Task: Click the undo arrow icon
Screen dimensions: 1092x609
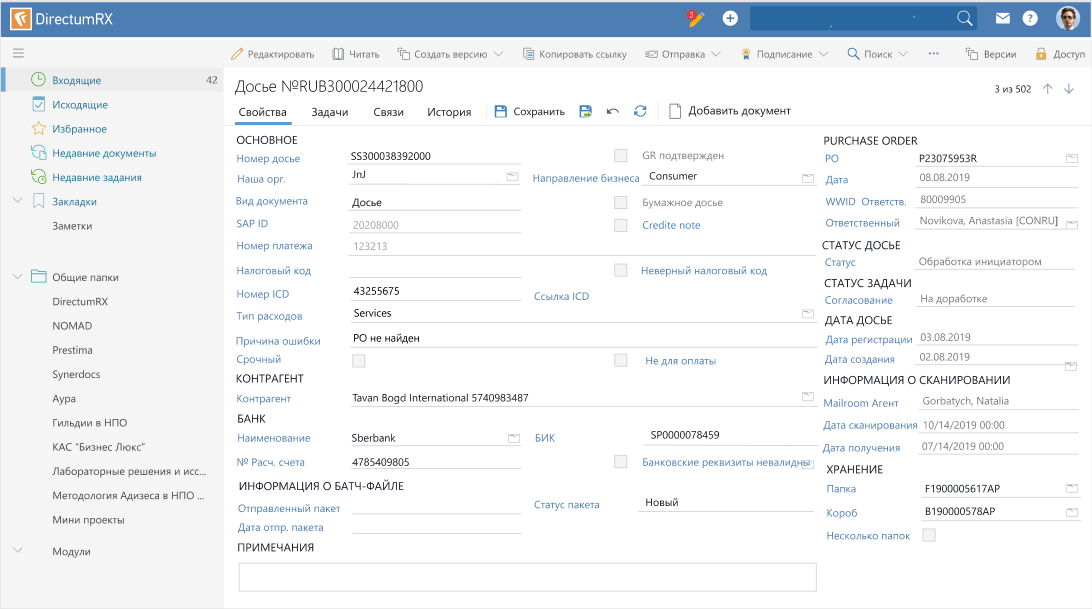Action: [613, 111]
